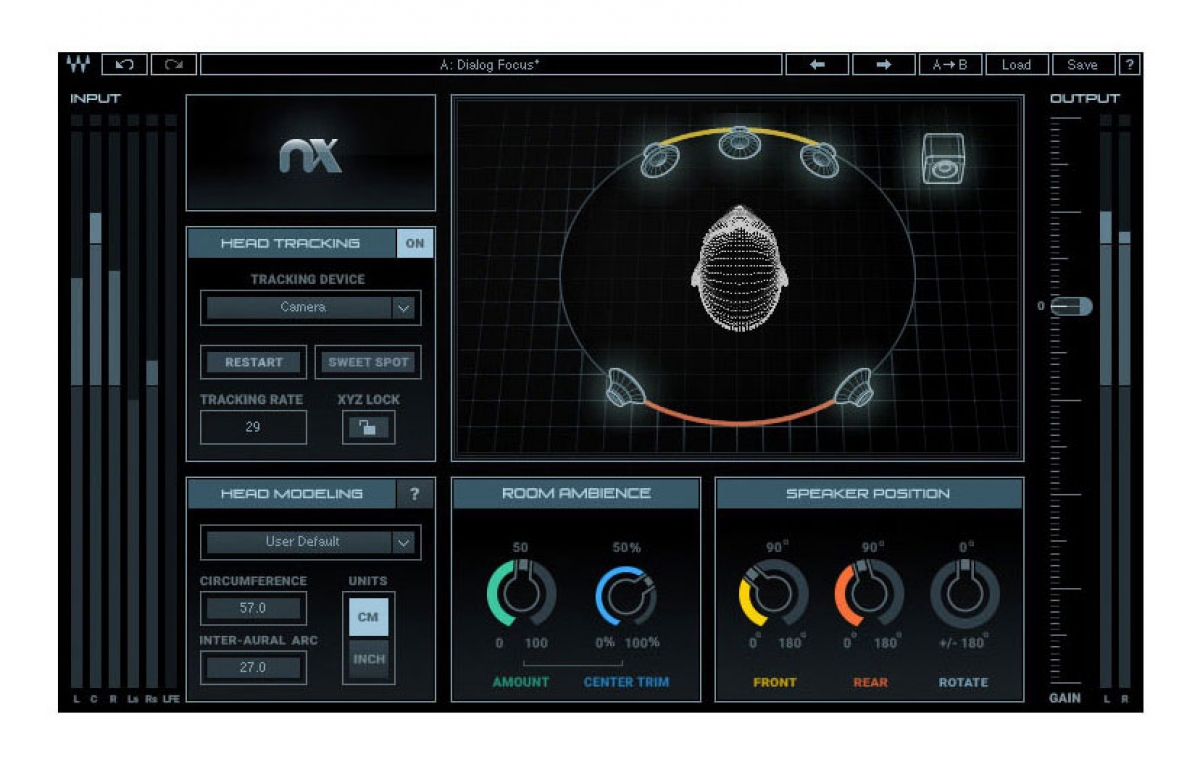Open plugin help question mark in toolbar

1130,65
